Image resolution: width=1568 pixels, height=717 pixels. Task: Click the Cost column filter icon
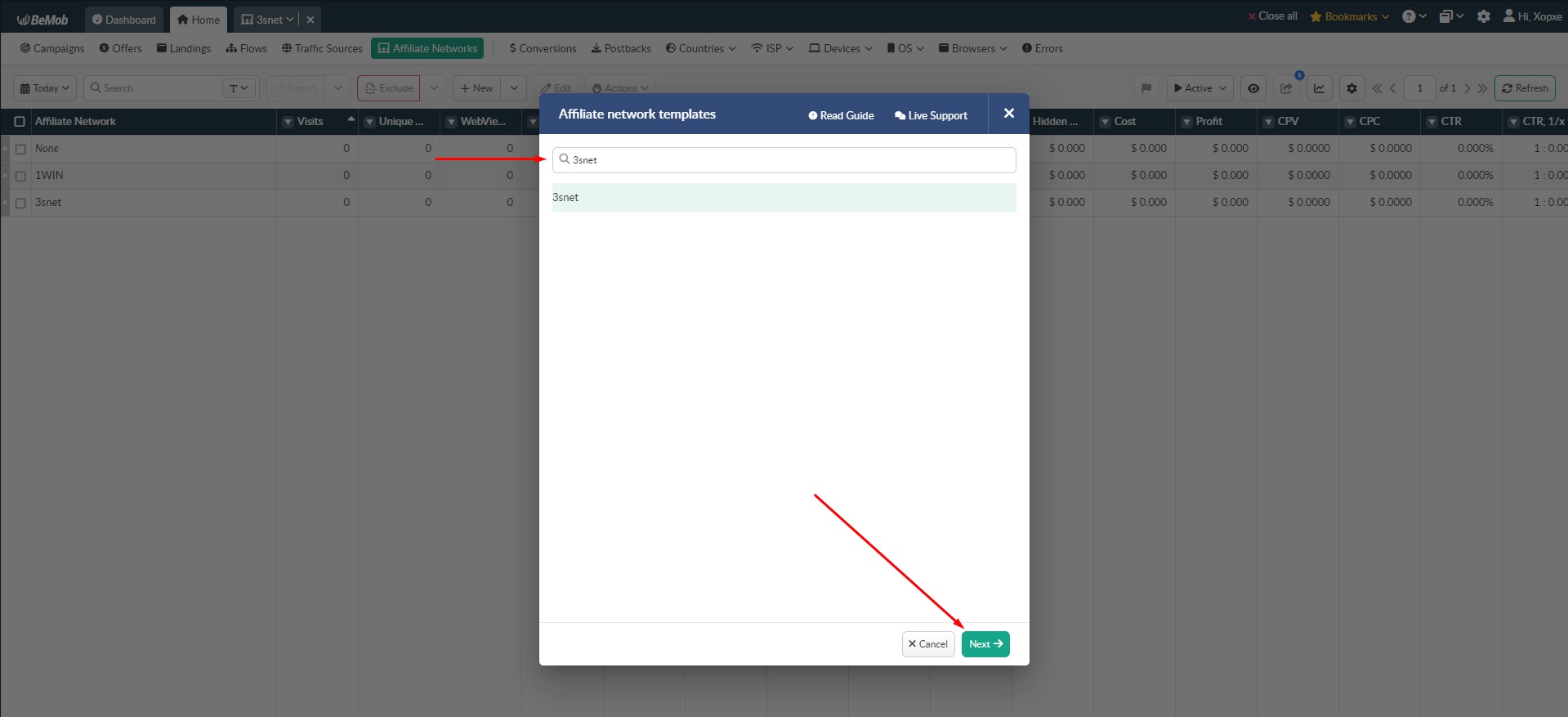click(1105, 122)
